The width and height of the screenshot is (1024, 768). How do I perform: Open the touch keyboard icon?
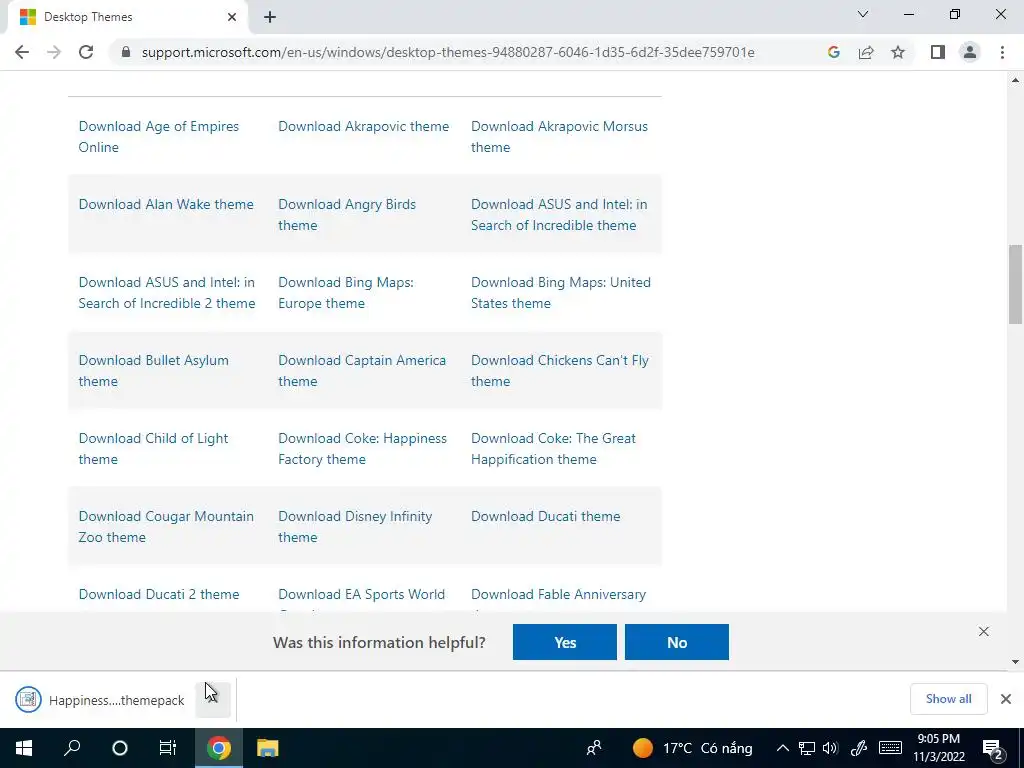pos(890,748)
